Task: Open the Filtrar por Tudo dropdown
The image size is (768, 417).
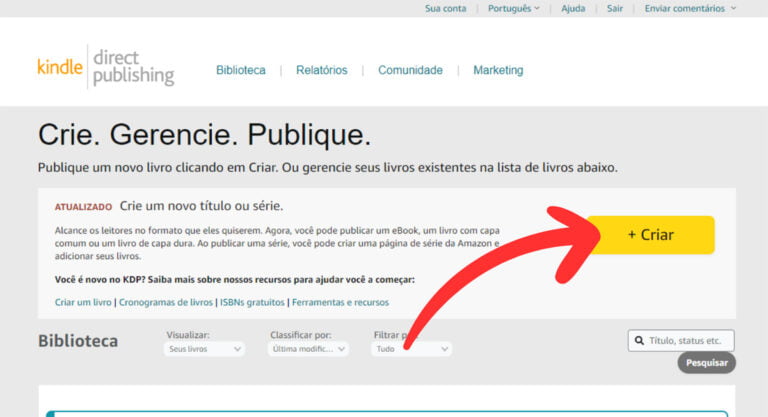Action: (411, 349)
